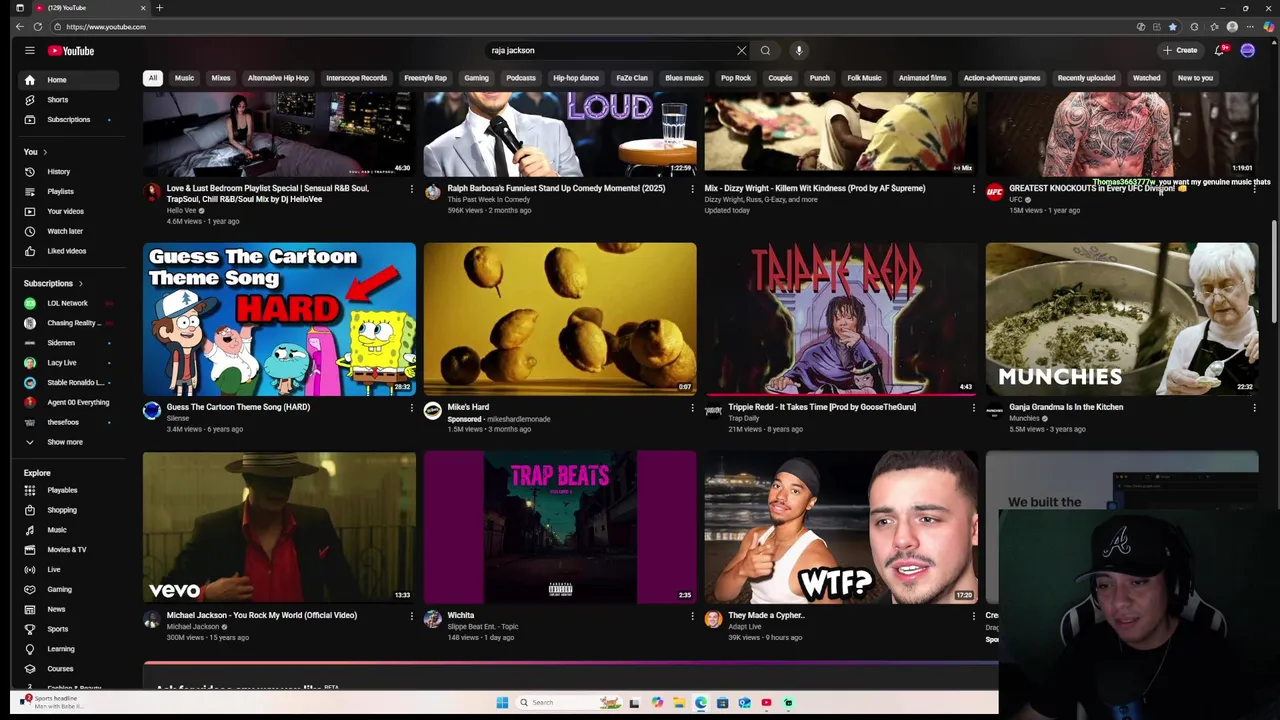Open Playables under Explore

click(68, 490)
